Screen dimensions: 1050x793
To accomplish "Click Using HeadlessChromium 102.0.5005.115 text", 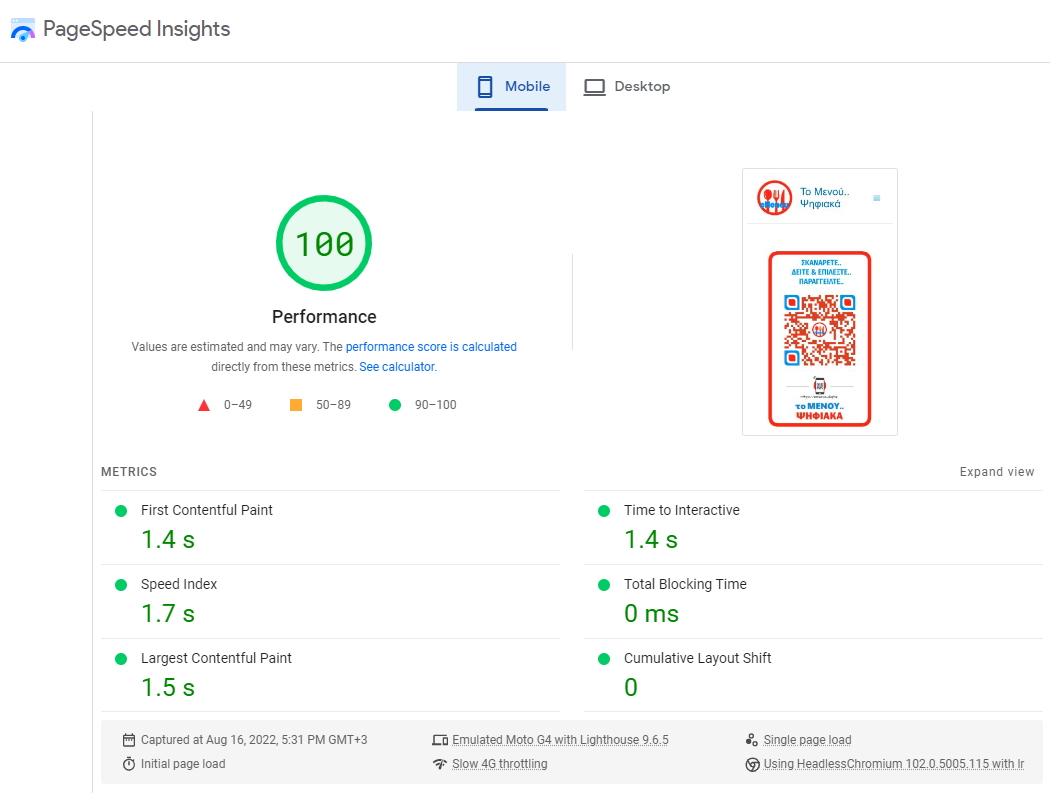I will pyautogui.click(x=894, y=764).
